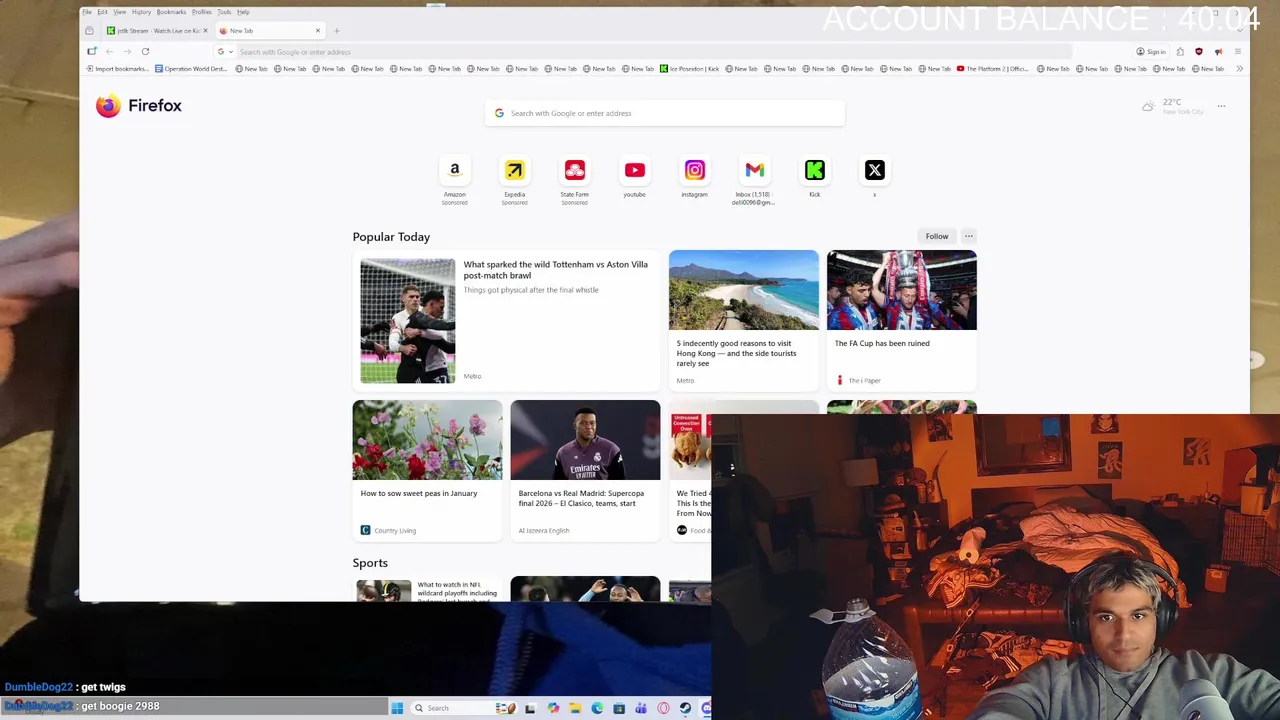Click the Windows Start button
This screenshot has width=1280, height=720.
[x=397, y=708]
